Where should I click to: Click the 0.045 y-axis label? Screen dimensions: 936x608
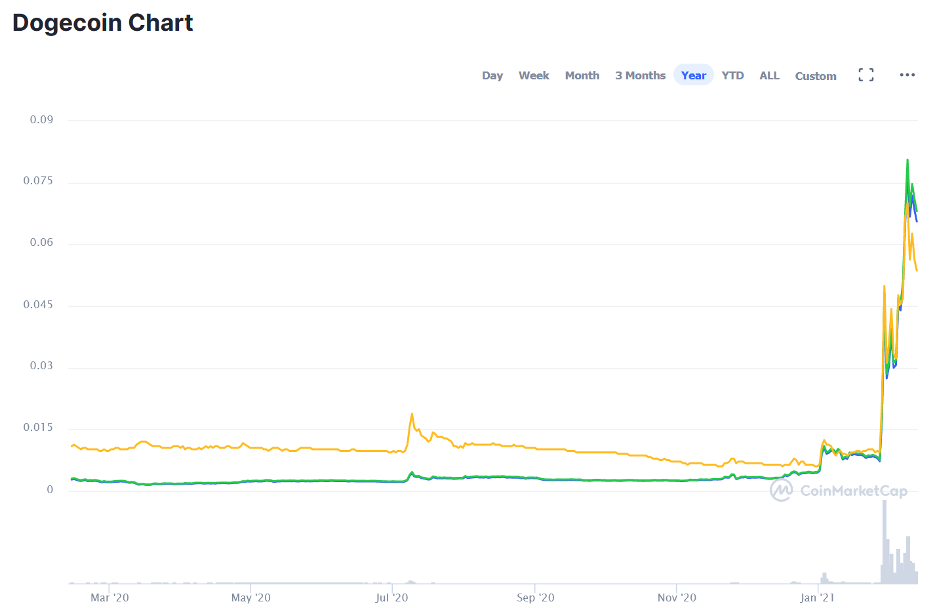[38, 304]
